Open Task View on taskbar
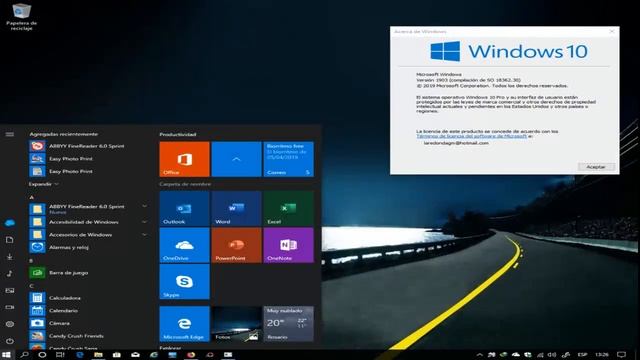Image resolution: width=640 pixels, height=360 pixels. click(x=60, y=355)
